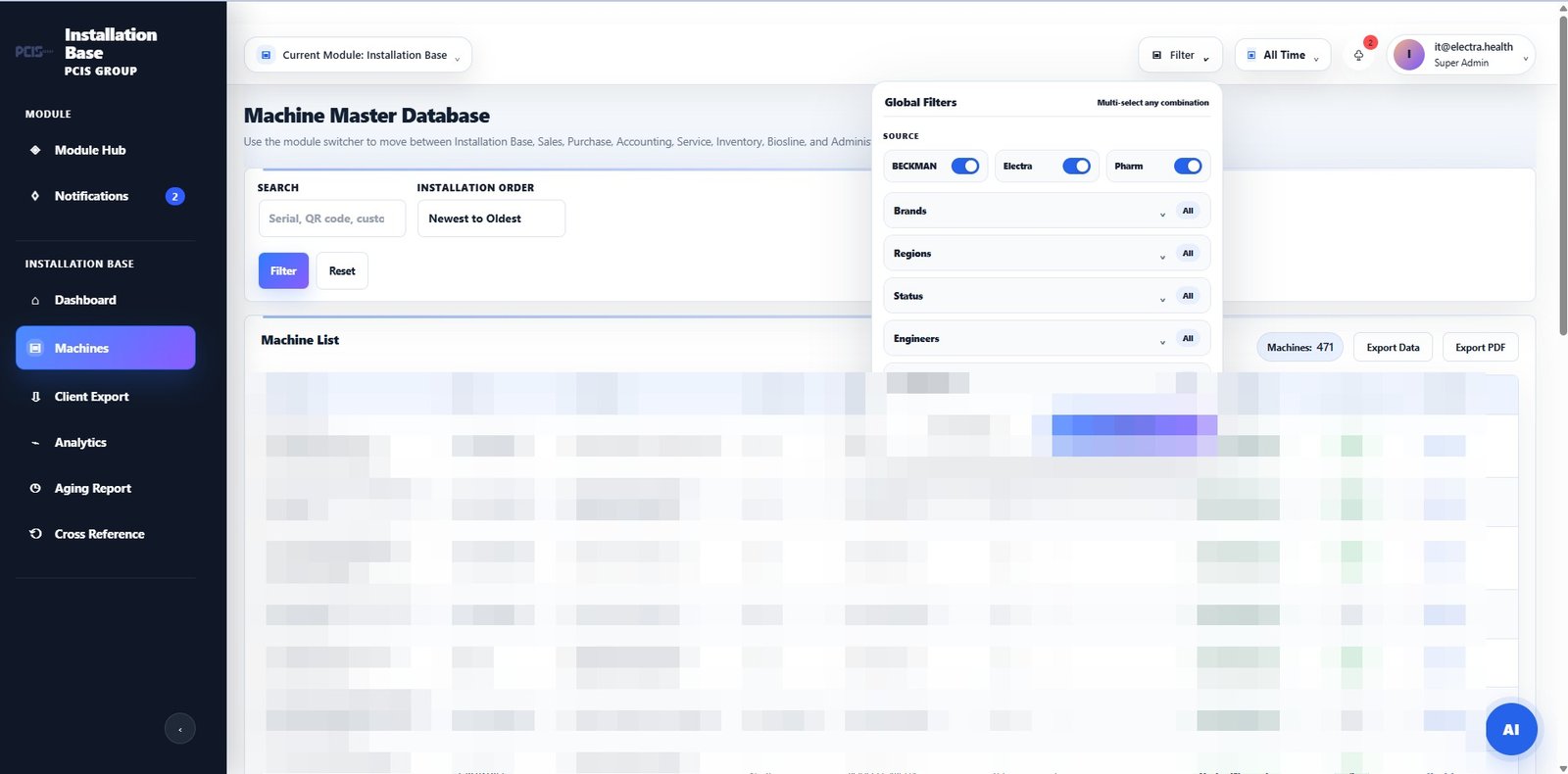Click the Cross Reference refresh icon
This screenshot has width=1568, height=774.
35,534
